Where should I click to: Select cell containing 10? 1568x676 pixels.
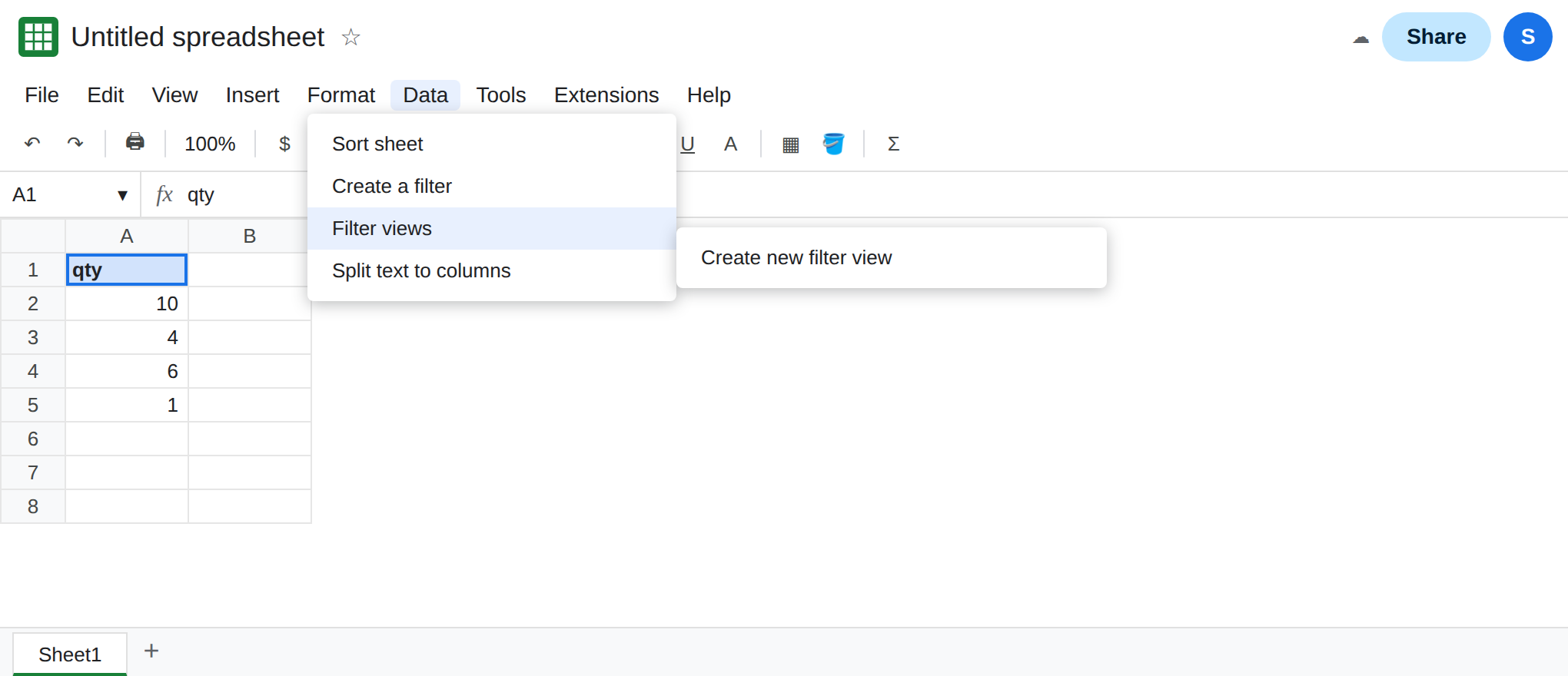click(127, 303)
